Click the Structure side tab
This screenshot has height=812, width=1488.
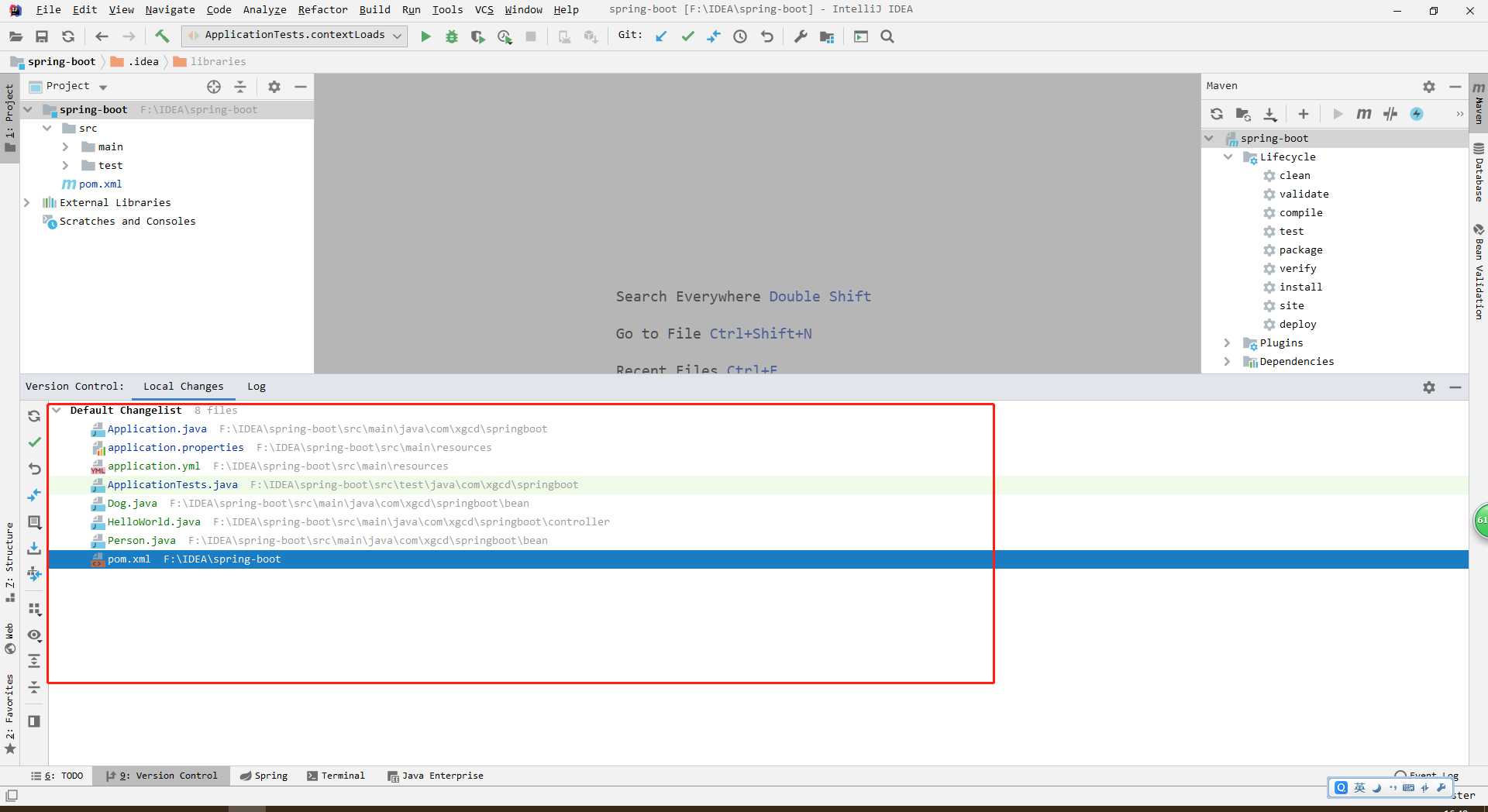(9, 562)
